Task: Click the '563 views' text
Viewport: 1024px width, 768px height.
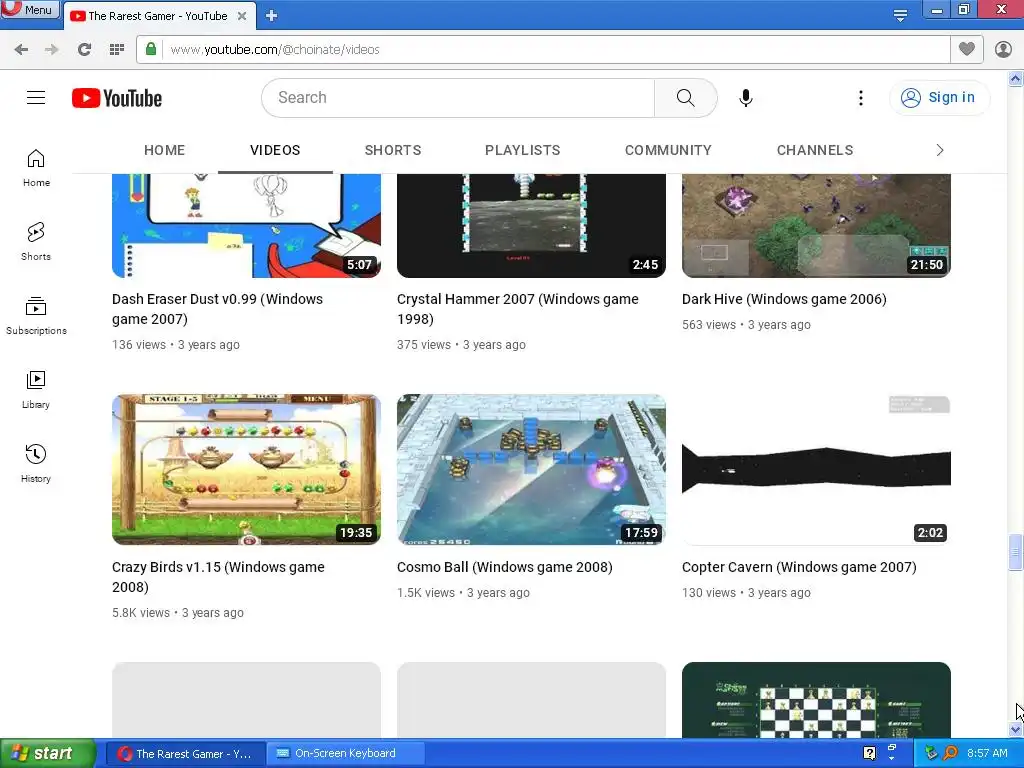Action: tap(709, 325)
